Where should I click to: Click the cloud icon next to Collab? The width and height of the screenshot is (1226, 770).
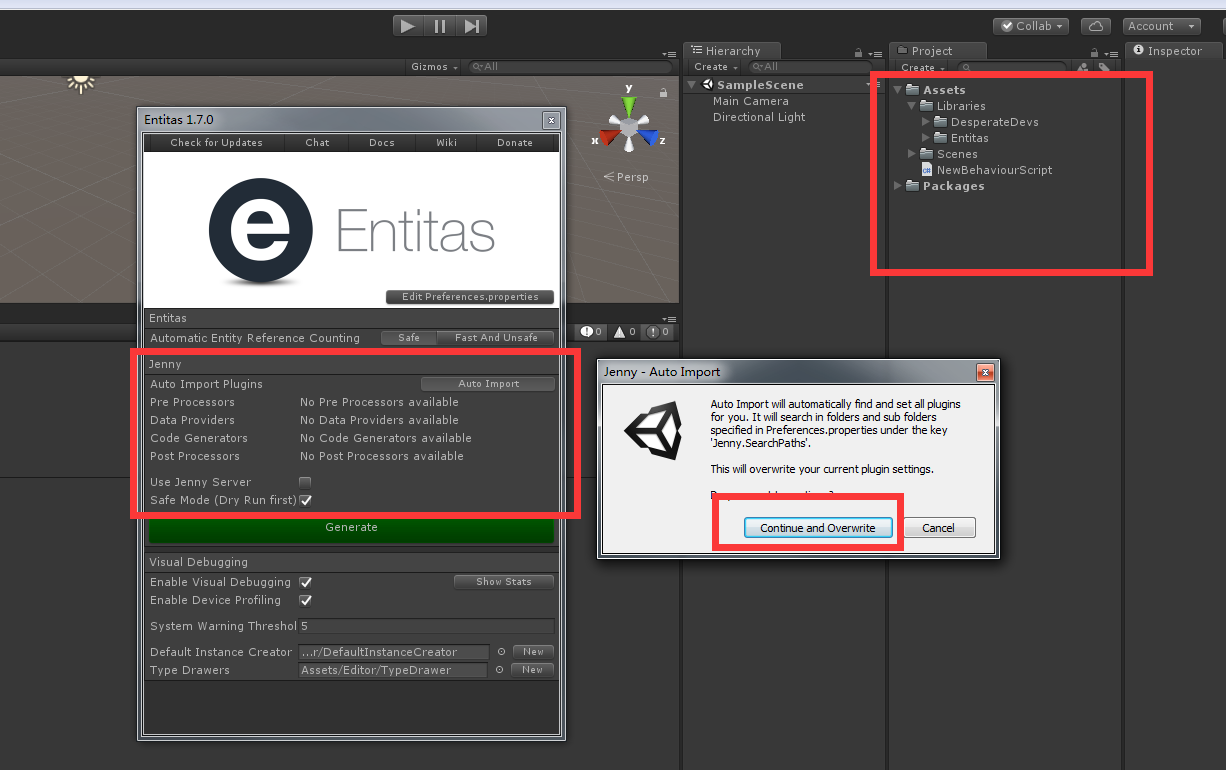[x=1095, y=25]
